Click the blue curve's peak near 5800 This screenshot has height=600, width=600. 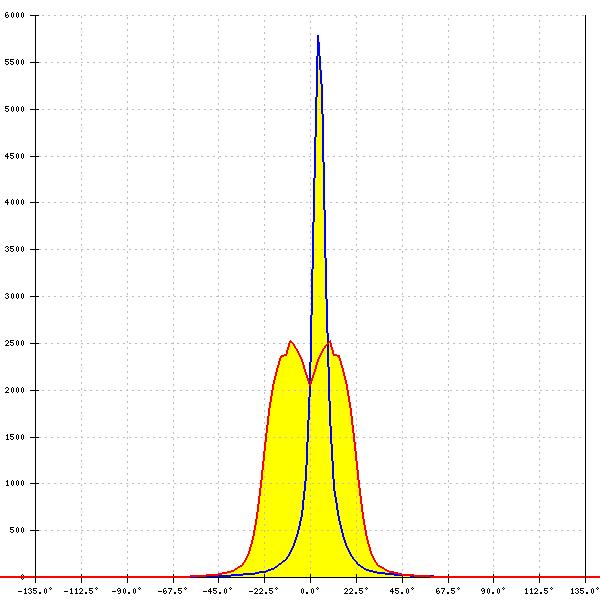[318, 36]
